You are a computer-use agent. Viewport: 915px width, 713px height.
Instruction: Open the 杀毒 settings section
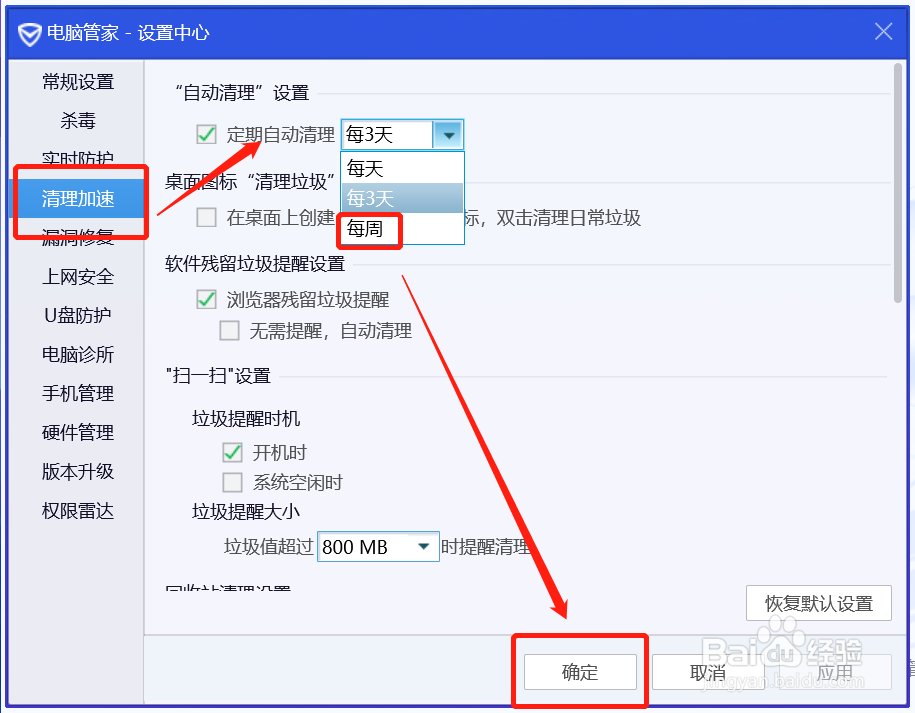78,120
